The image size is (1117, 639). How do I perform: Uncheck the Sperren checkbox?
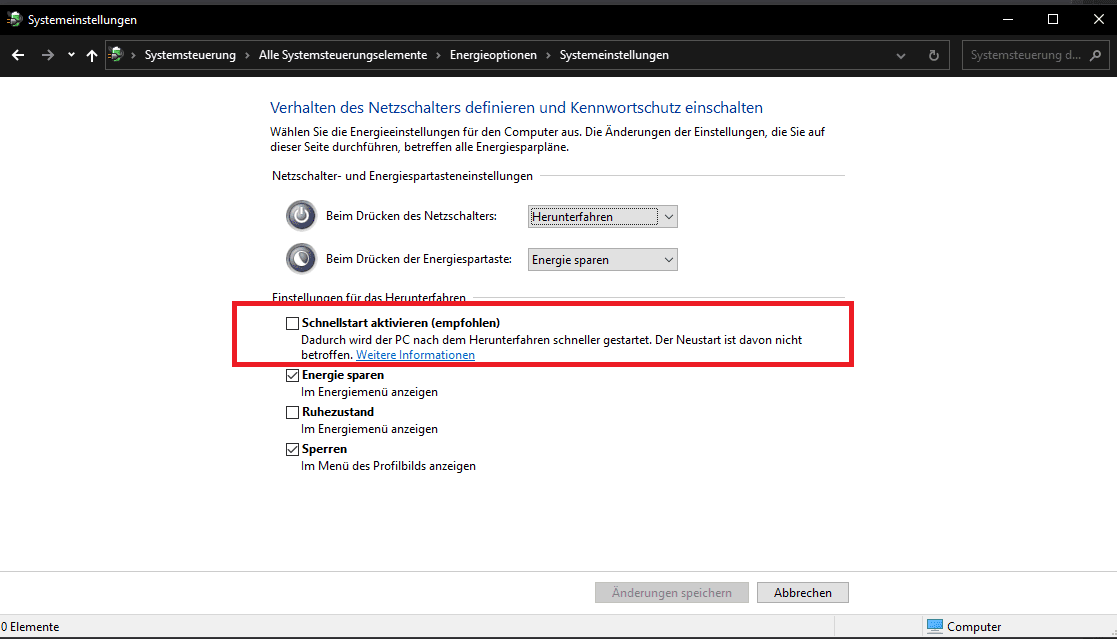[x=292, y=450]
